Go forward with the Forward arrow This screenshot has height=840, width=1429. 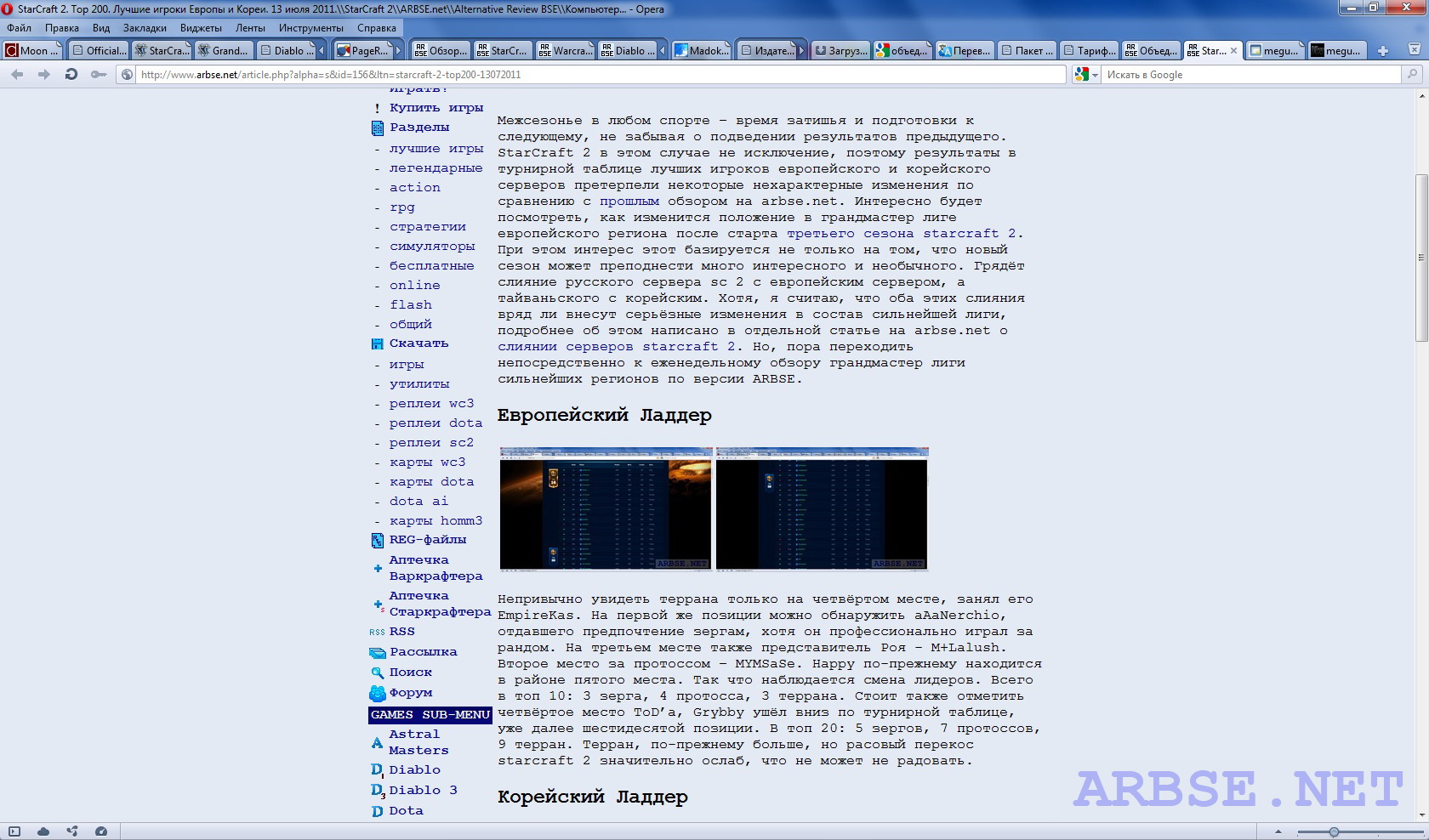(x=43, y=75)
